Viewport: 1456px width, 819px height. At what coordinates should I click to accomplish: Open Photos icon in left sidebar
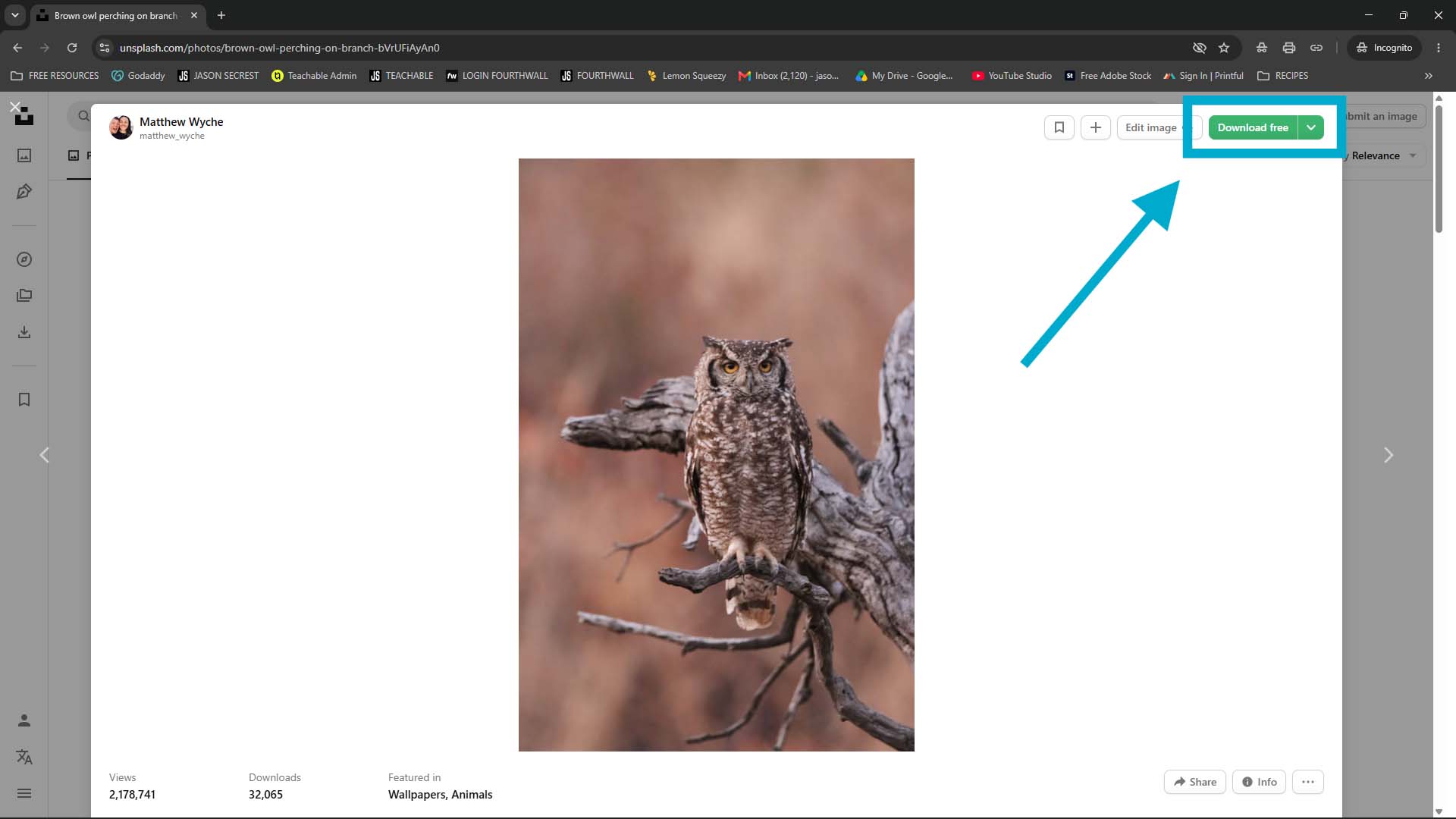click(x=24, y=155)
